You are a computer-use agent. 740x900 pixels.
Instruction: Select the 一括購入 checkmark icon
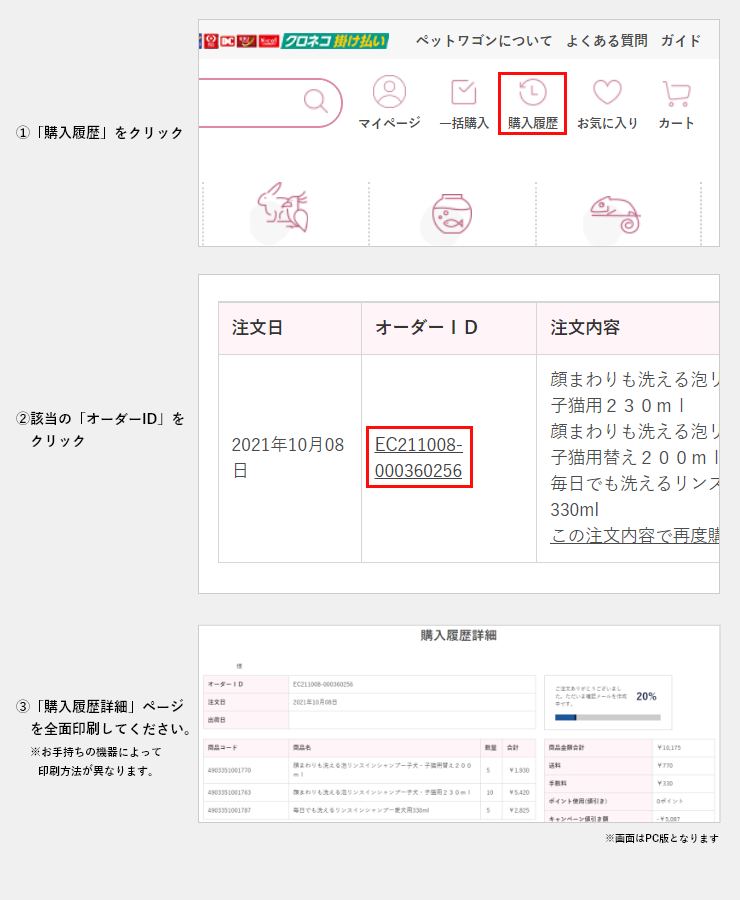coord(464,93)
